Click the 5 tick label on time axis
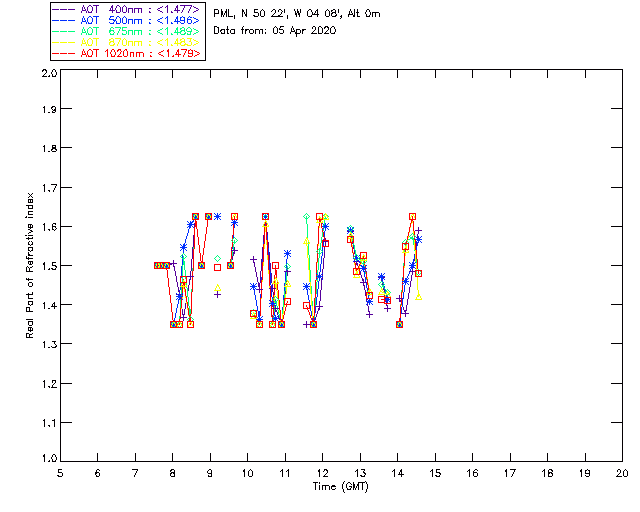The width and height of the screenshot is (640, 512). (x=60, y=473)
